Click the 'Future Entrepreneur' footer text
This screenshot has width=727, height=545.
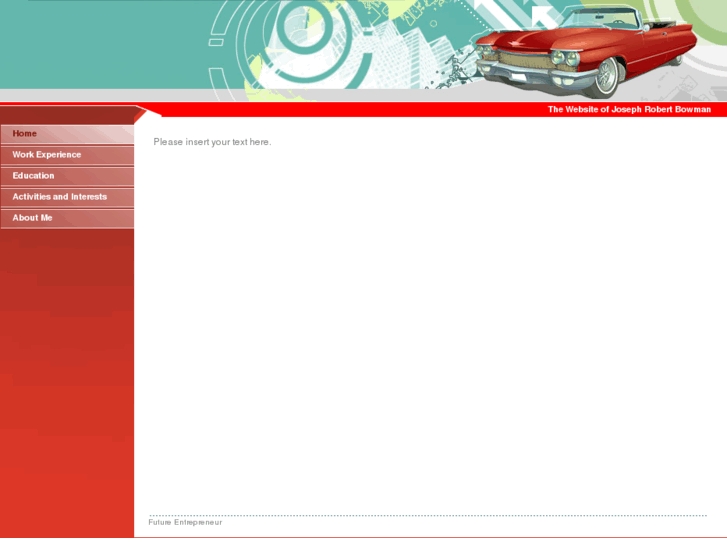(x=185, y=522)
